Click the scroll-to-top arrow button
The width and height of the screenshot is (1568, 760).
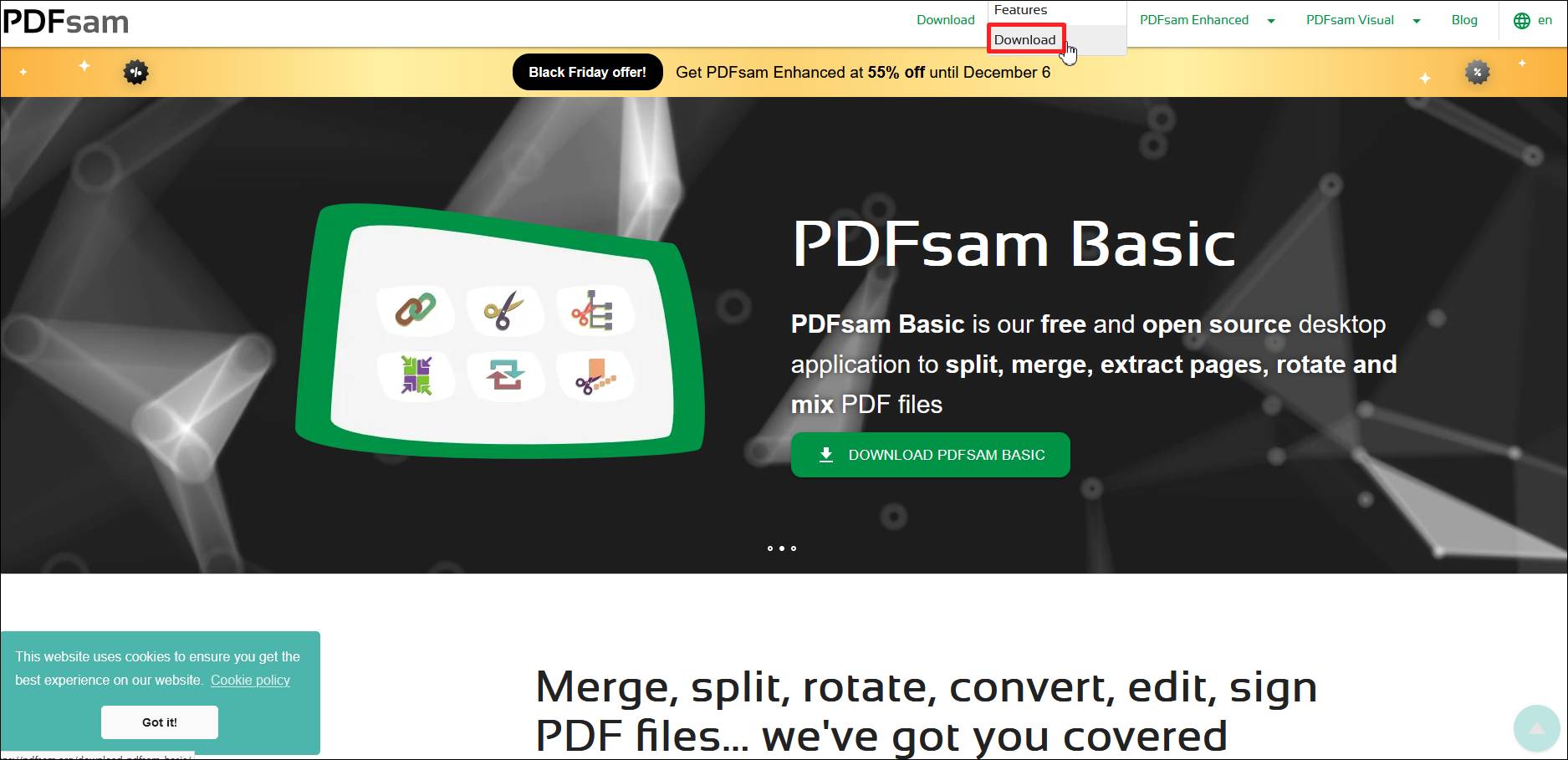pyautogui.click(x=1536, y=728)
